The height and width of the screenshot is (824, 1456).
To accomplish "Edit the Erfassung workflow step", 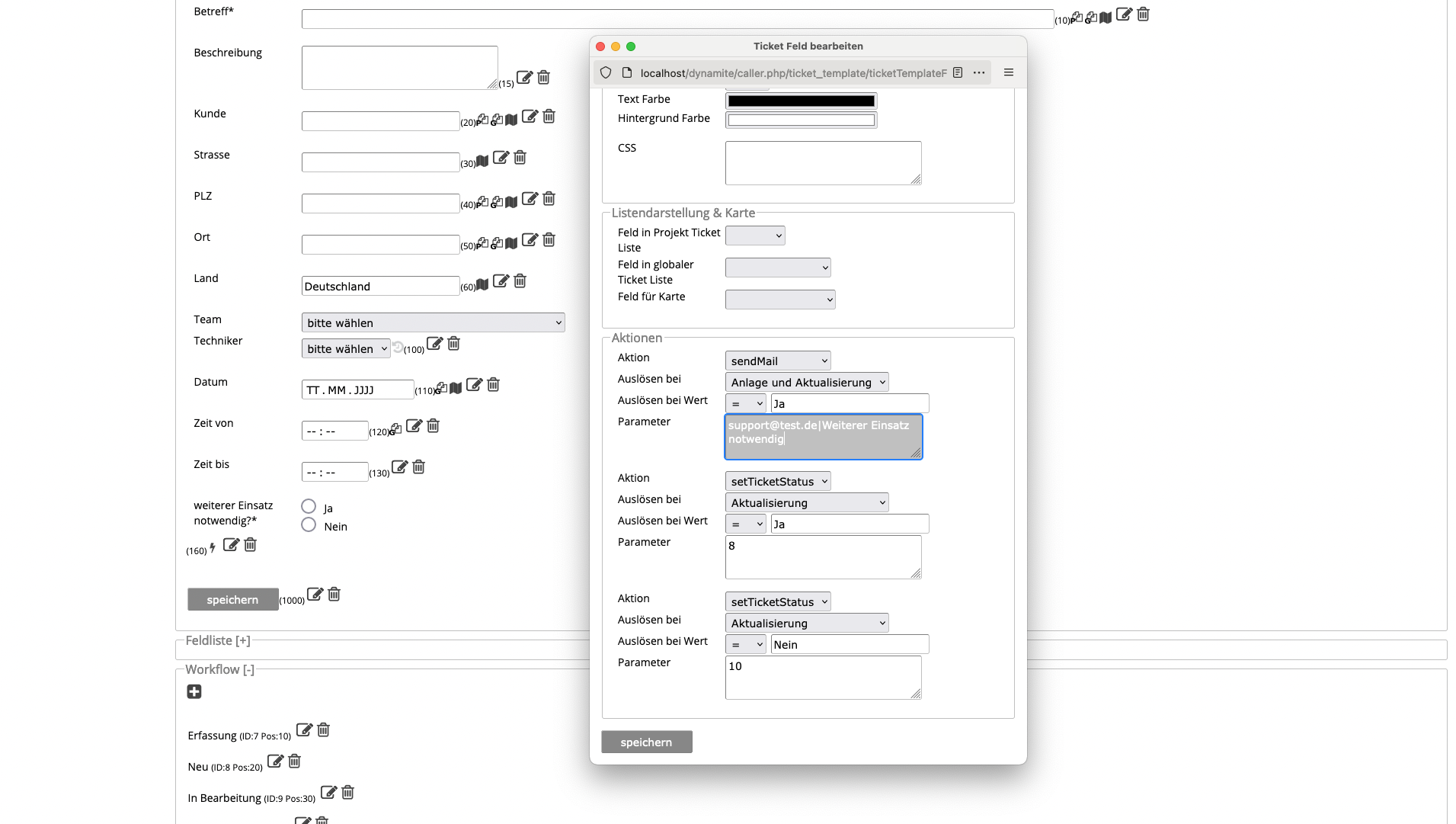I will click(x=304, y=730).
